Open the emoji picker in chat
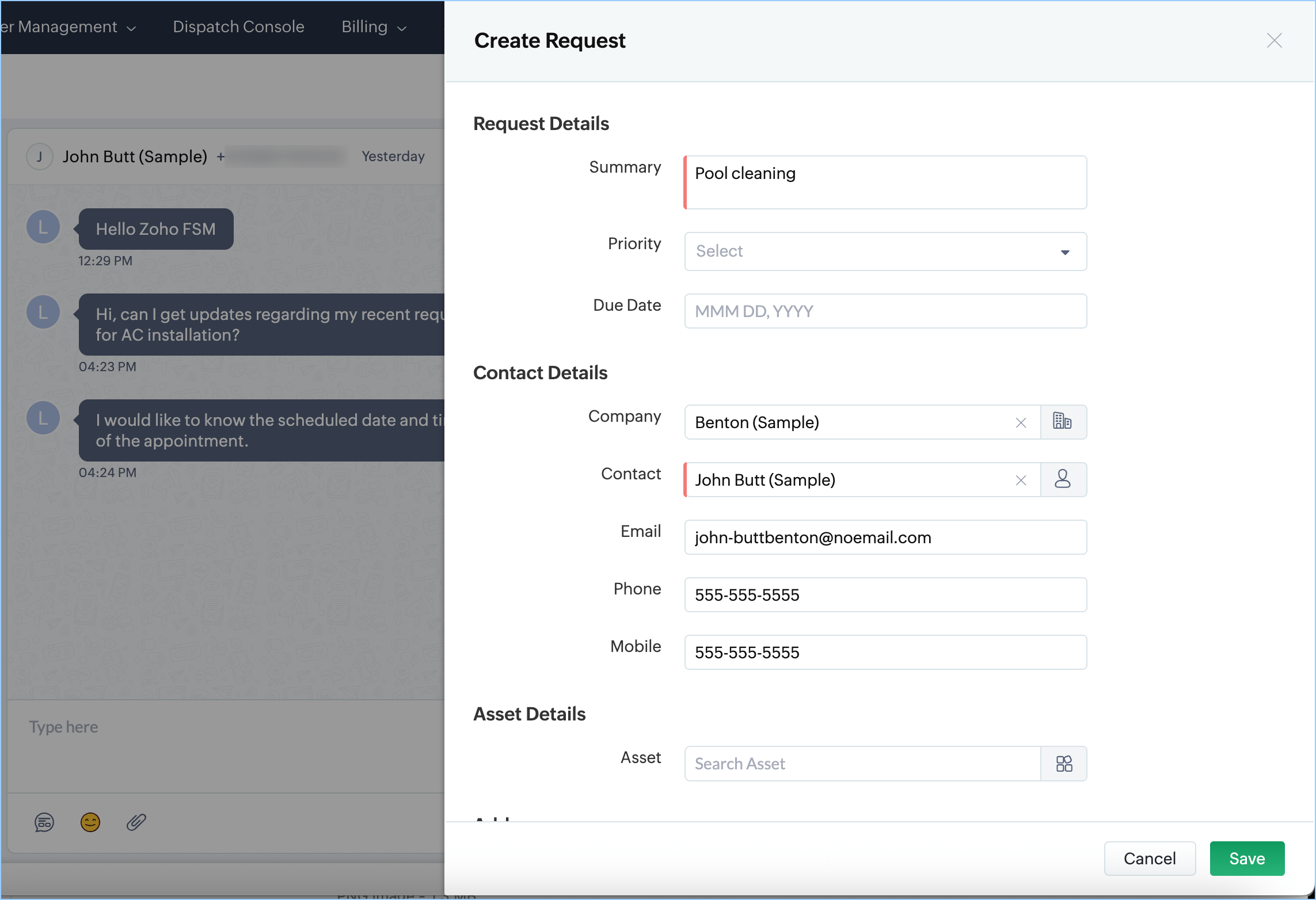This screenshot has height=900, width=1316. [90, 822]
